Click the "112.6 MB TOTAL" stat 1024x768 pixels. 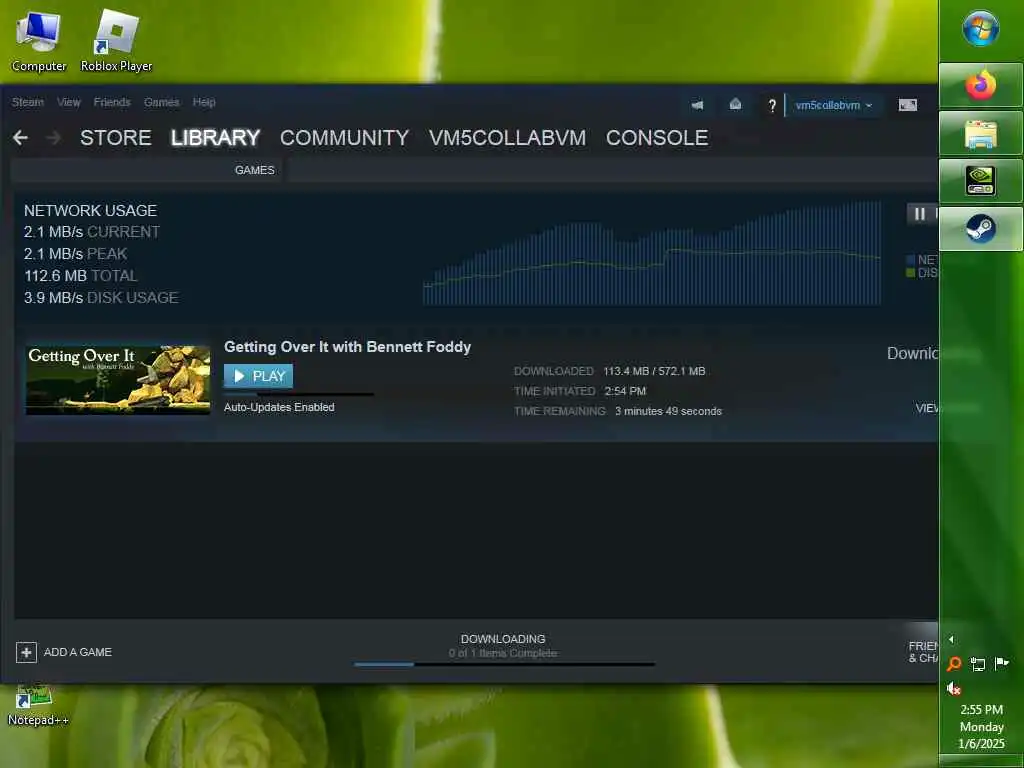81,276
